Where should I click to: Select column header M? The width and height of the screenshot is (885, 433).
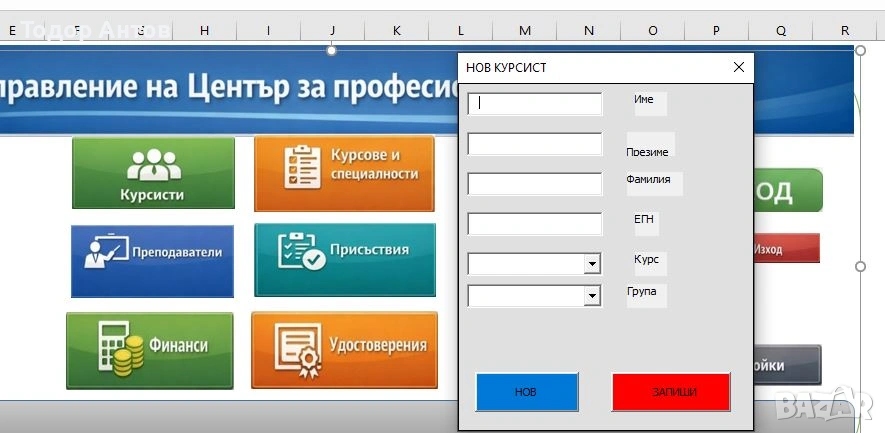(525, 31)
